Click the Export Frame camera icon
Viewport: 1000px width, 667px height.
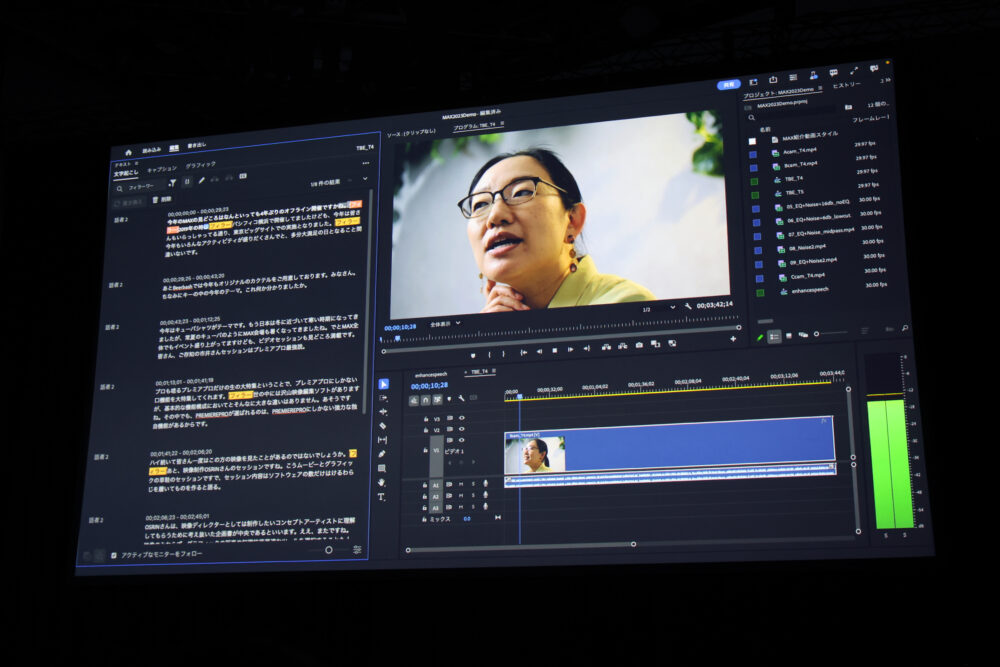point(639,346)
